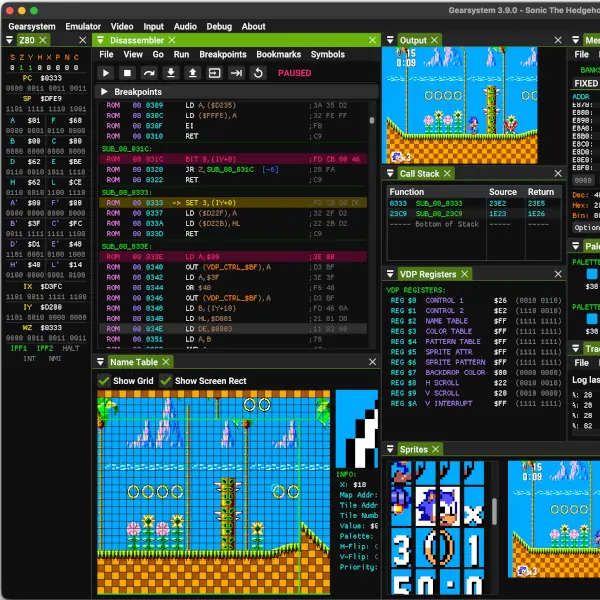Open the Disassembler Symbols menu
Image resolution: width=600 pixels, height=600 pixels.
tap(328, 54)
